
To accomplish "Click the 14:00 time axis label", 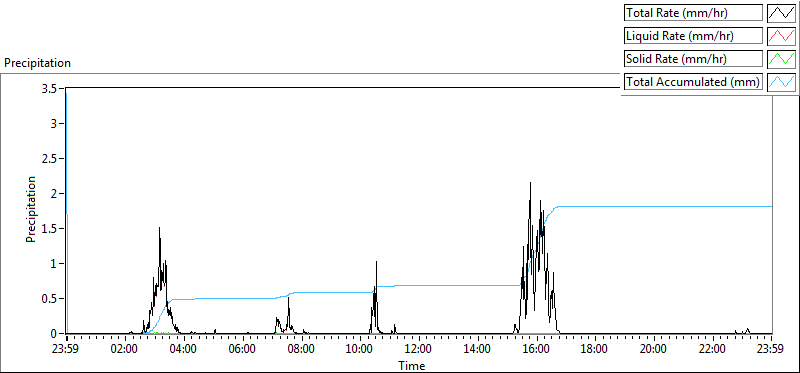I will tap(477, 350).
